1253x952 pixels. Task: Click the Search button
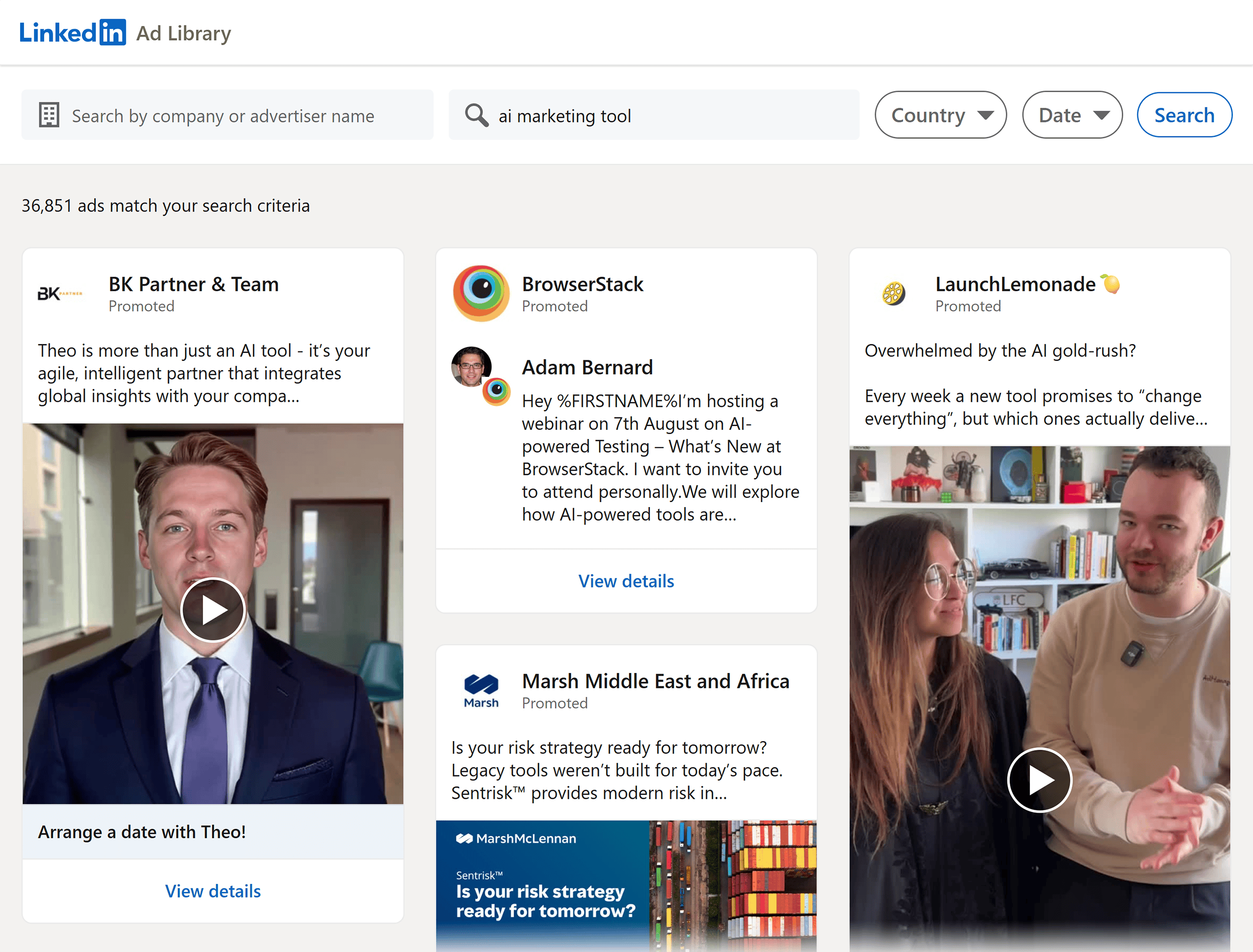(x=1184, y=115)
